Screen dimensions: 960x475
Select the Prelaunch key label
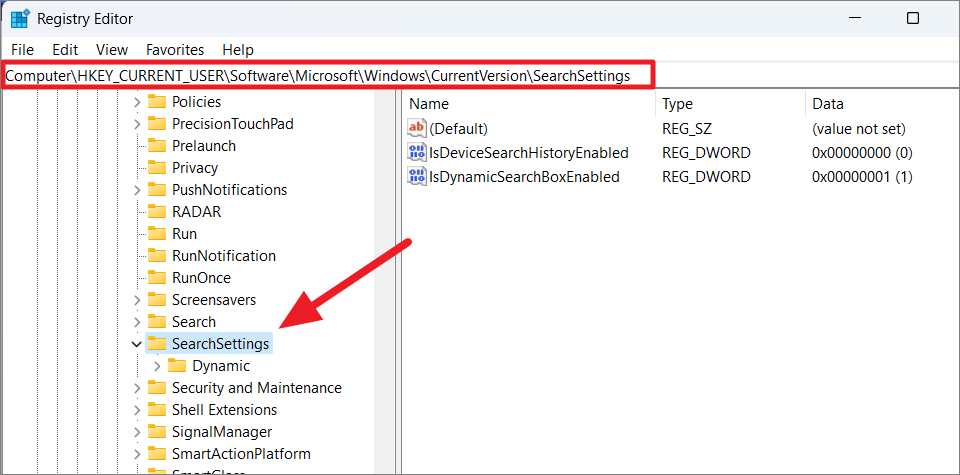pyautogui.click(x=204, y=146)
